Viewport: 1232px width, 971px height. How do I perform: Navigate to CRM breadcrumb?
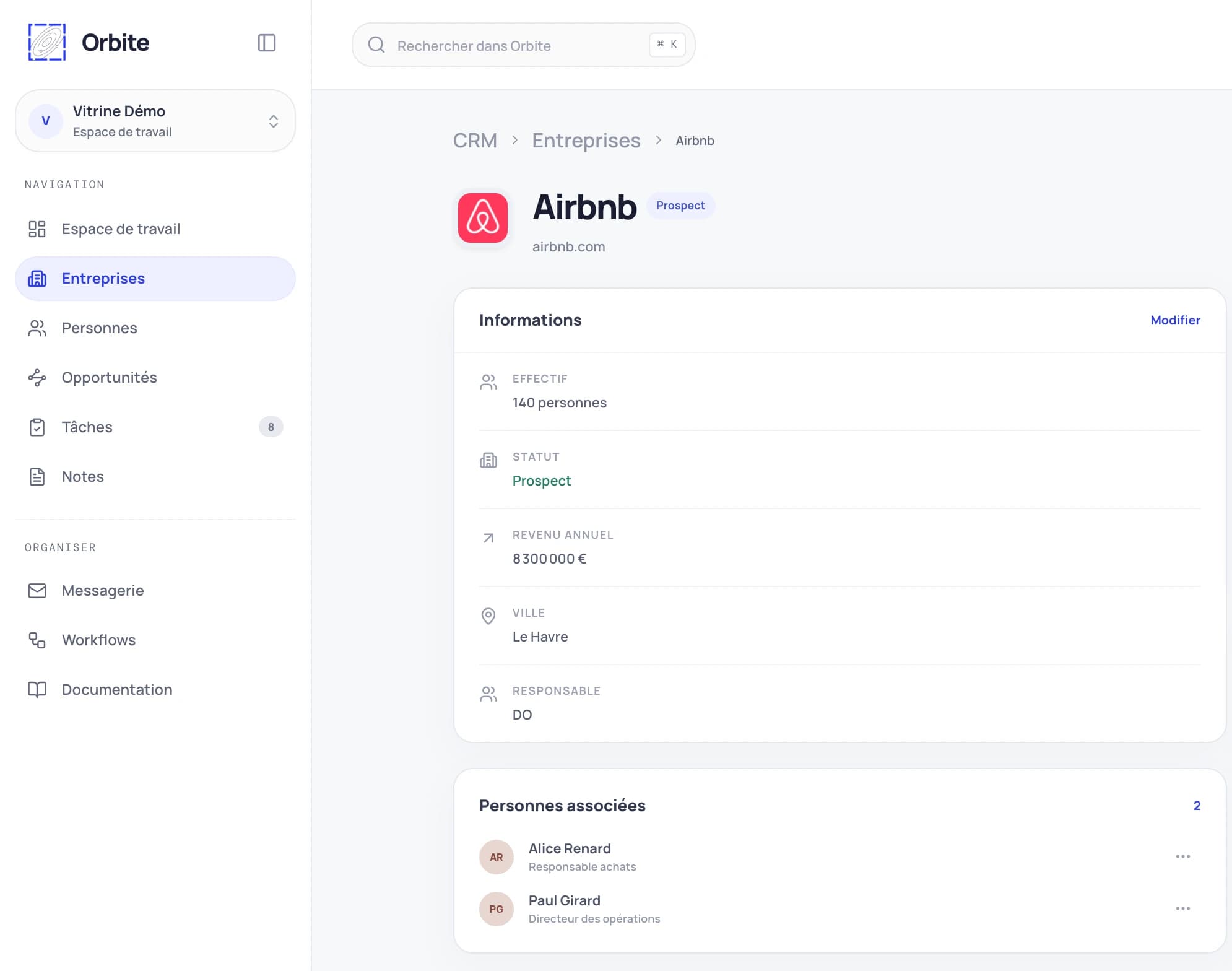pyautogui.click(x=475, y=141)
